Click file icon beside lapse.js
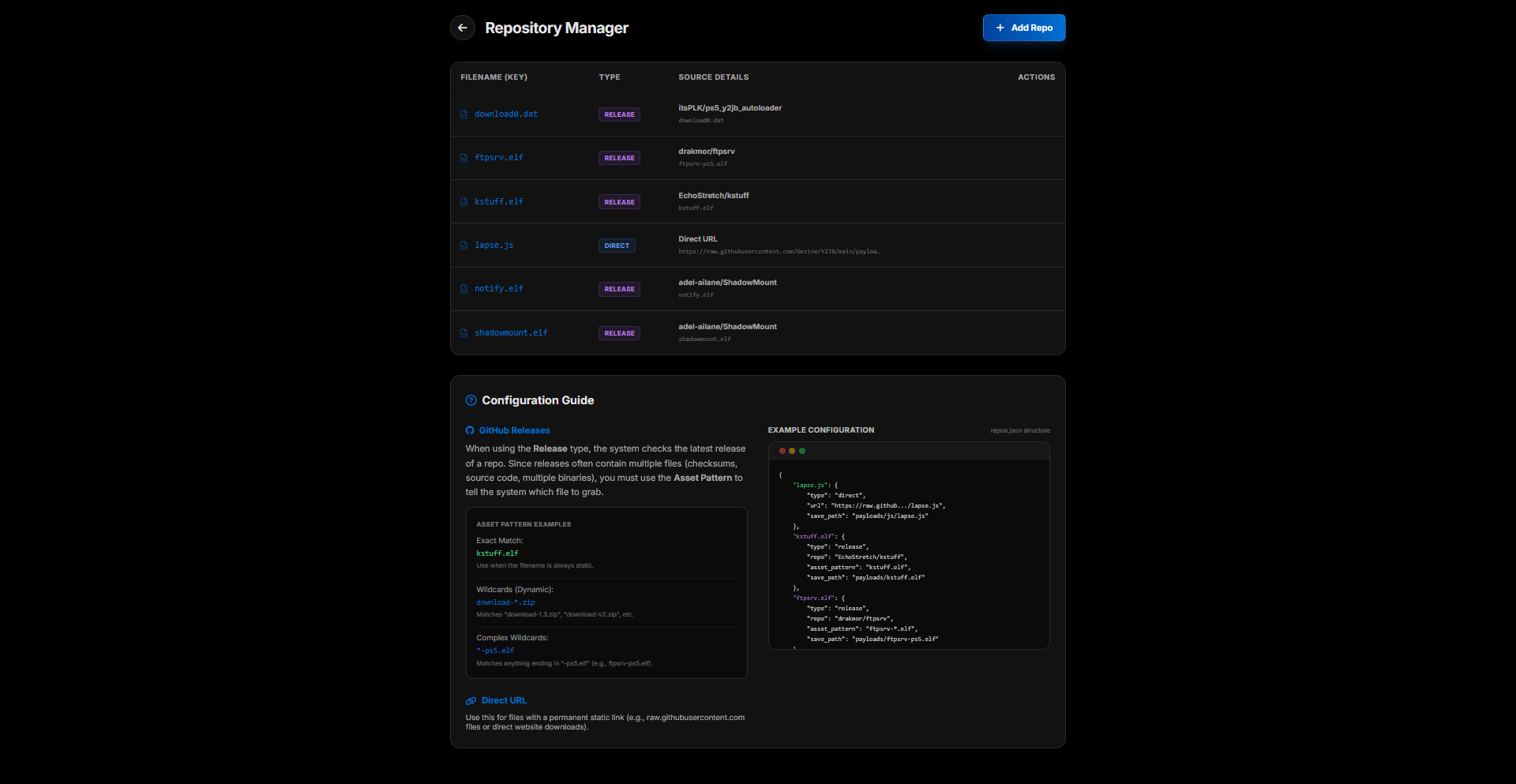 click(464, 246)
